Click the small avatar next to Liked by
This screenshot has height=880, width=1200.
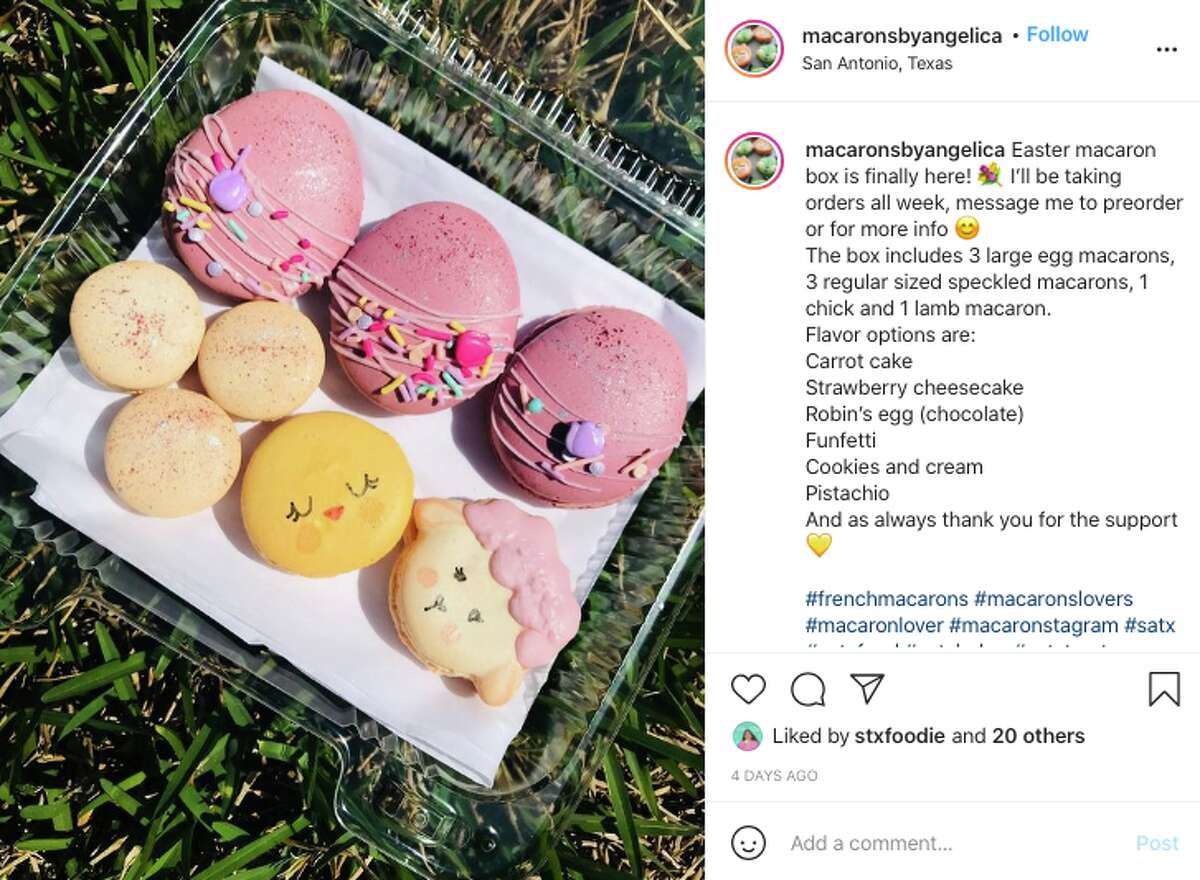coord(746,737)
